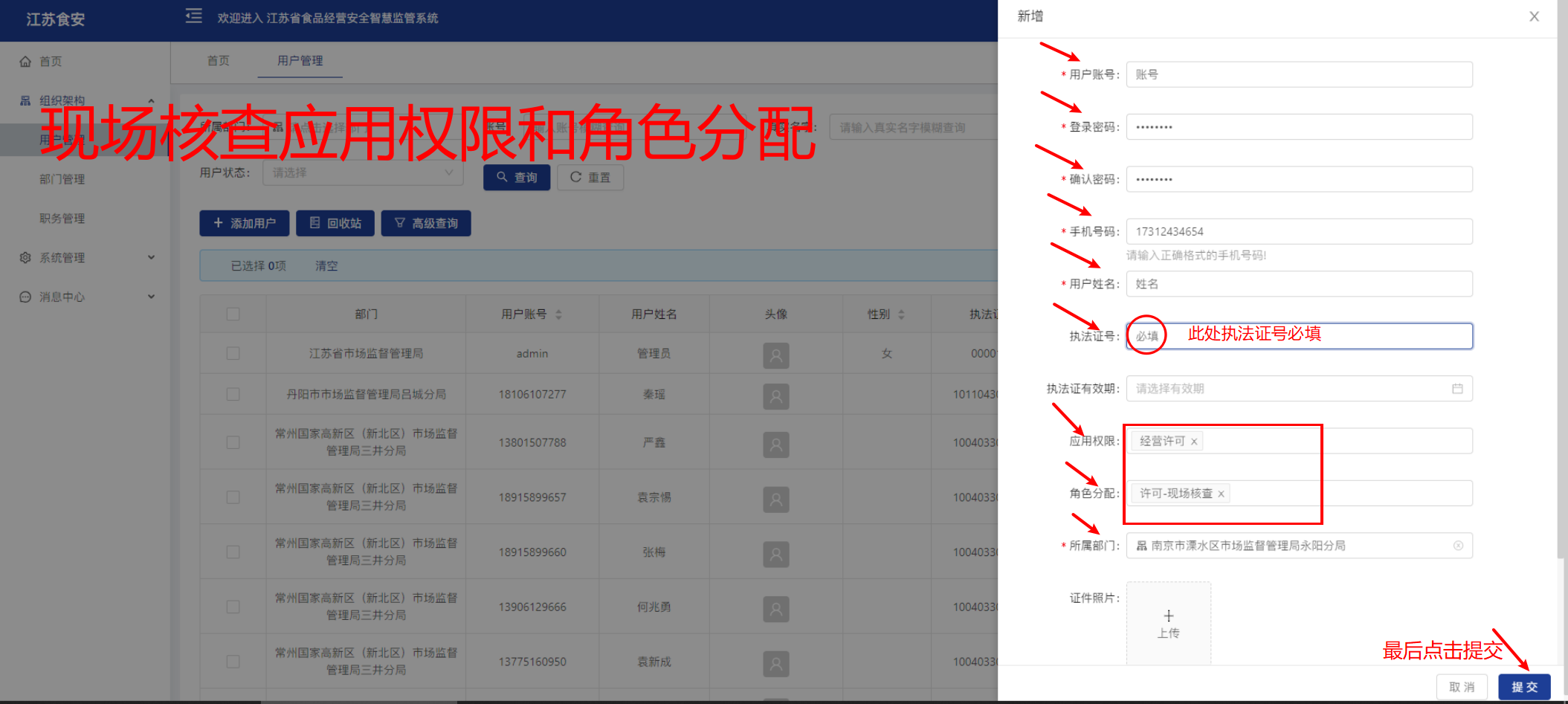This screenshot has height=704, width=1568.
Task: Click the 取消 button
Action: (x=1461, y=687)
